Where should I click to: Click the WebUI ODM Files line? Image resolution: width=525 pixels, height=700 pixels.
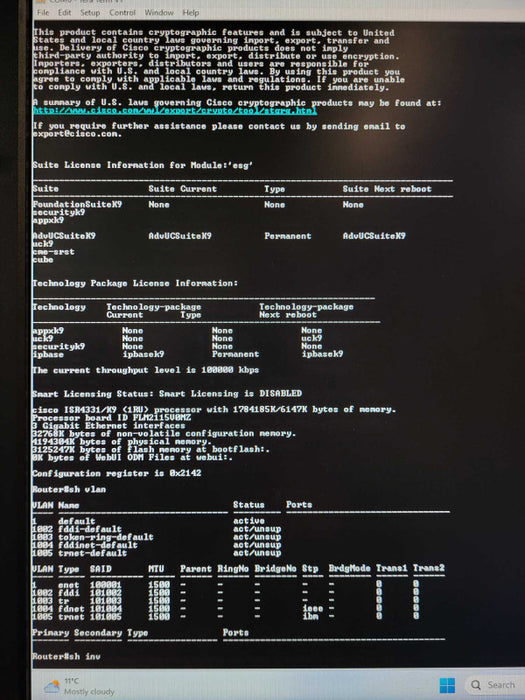(133, 457)
